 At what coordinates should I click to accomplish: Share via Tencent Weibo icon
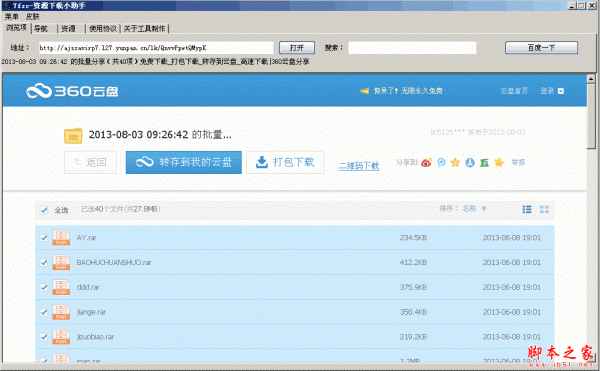click(441, 163)
